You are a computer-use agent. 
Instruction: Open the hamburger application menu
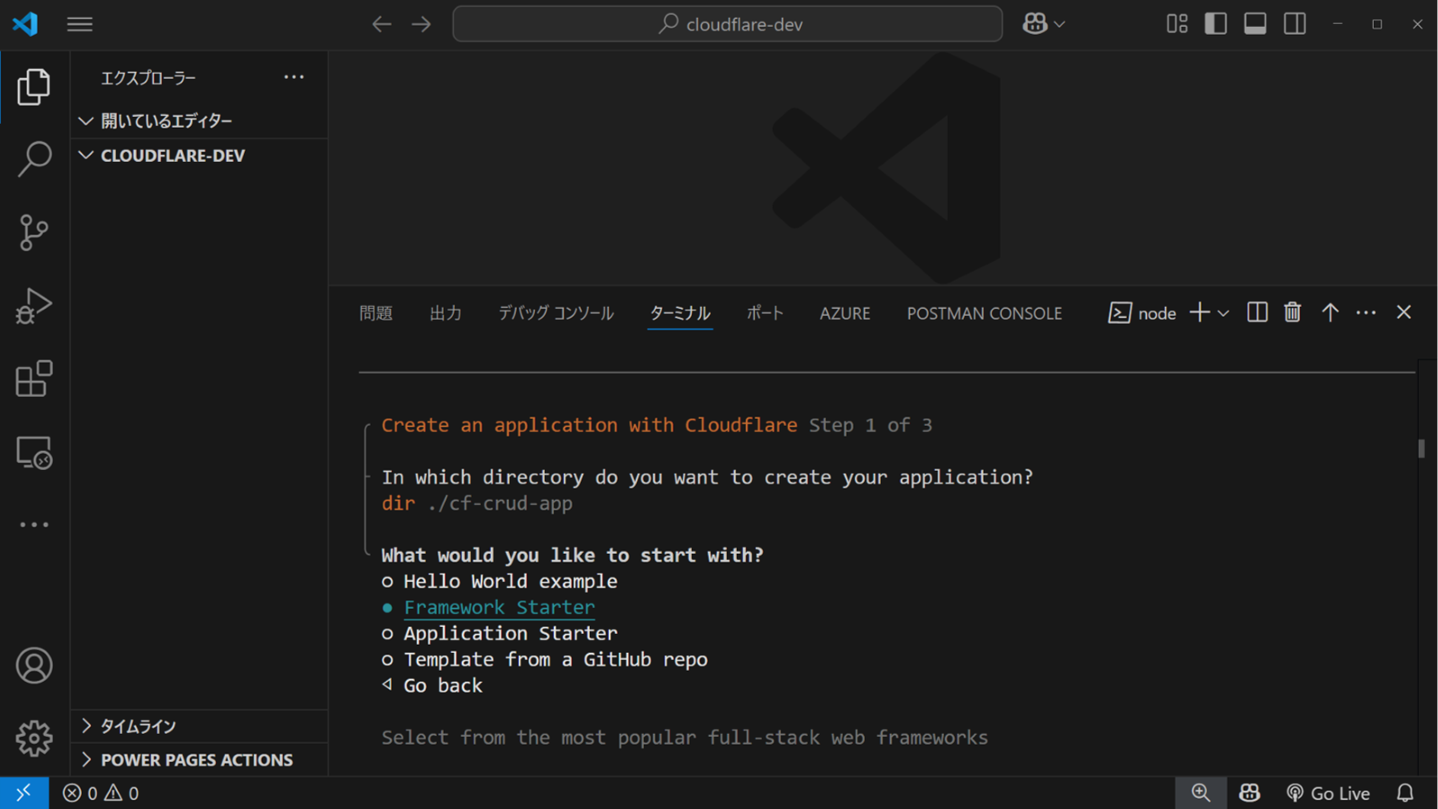tap(80, 24)
